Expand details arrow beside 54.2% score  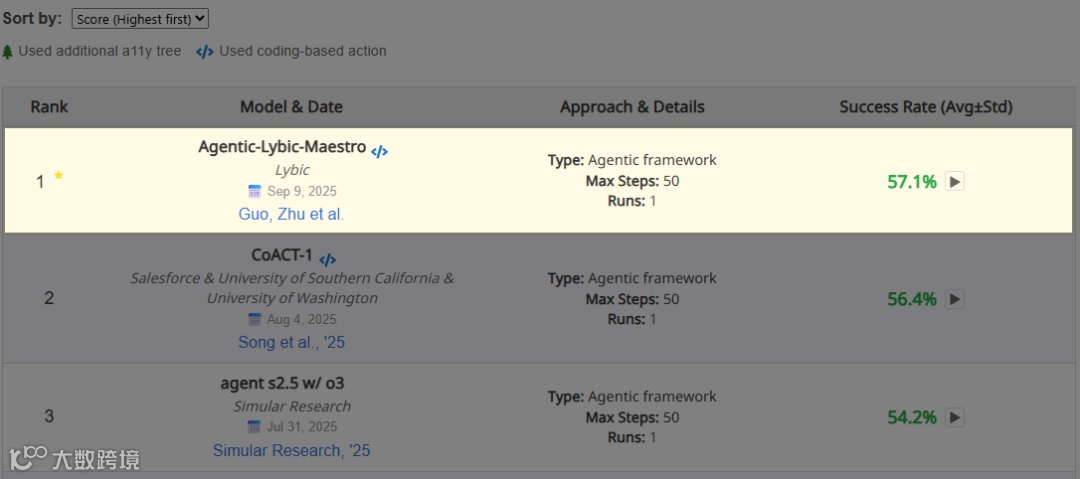955,417
